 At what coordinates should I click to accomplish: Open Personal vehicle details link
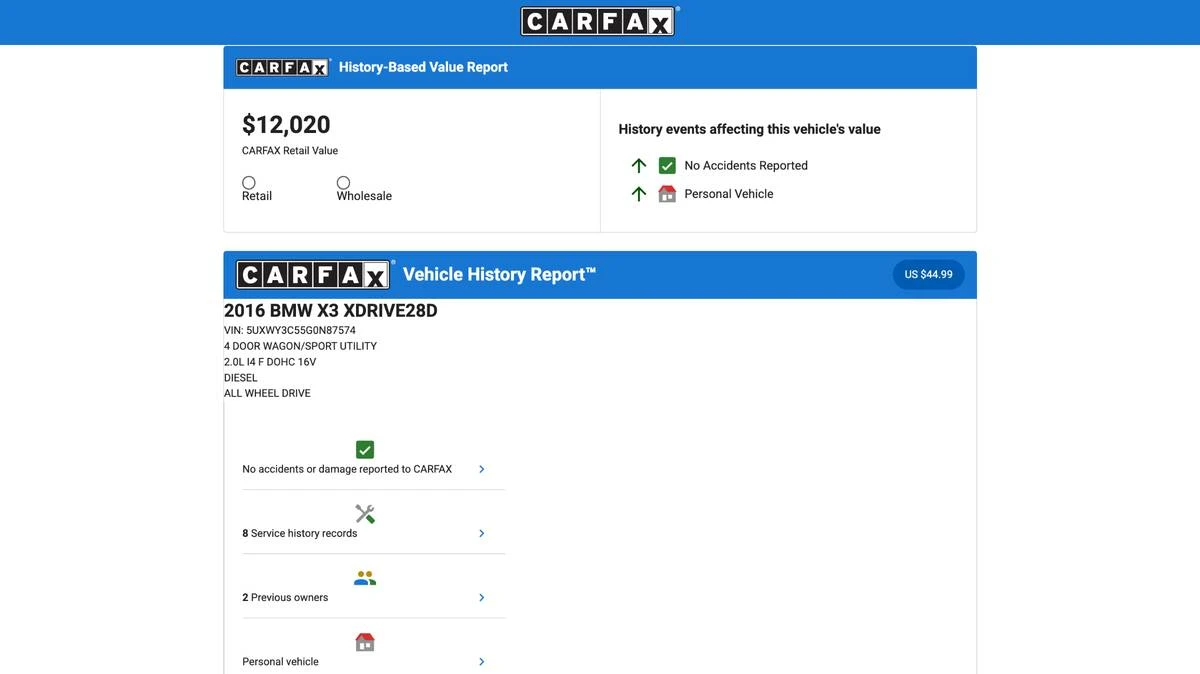click(x=281, y=661)
